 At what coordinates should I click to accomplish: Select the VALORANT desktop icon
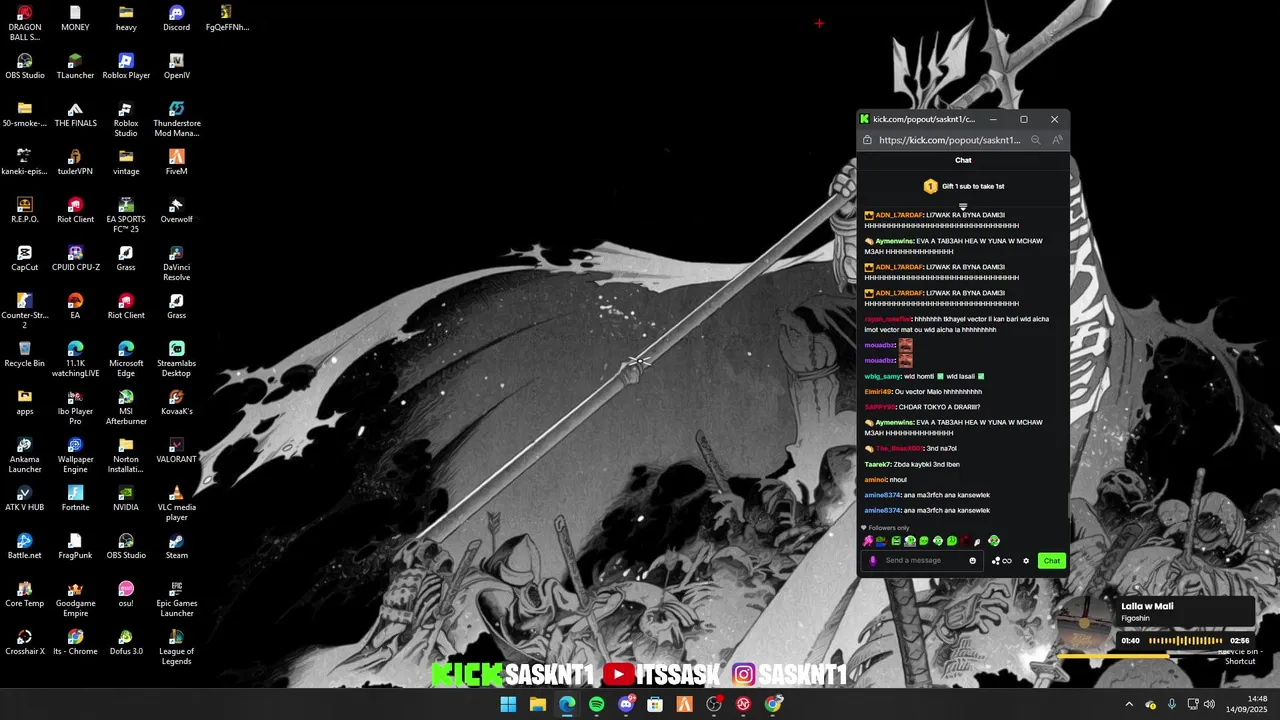pos(176,451)
